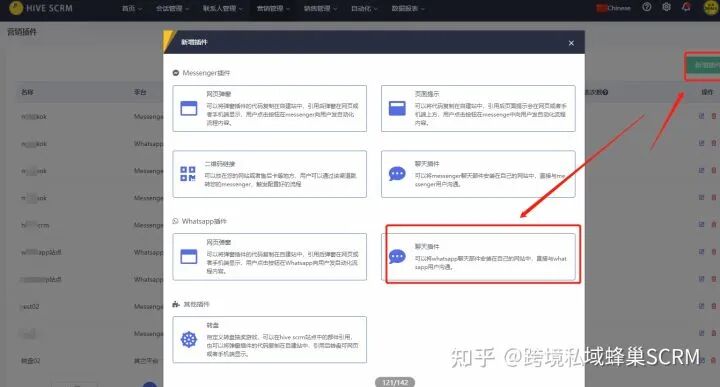Select Messenger 网页弹窗 plugin card

(x=270, y=108)
